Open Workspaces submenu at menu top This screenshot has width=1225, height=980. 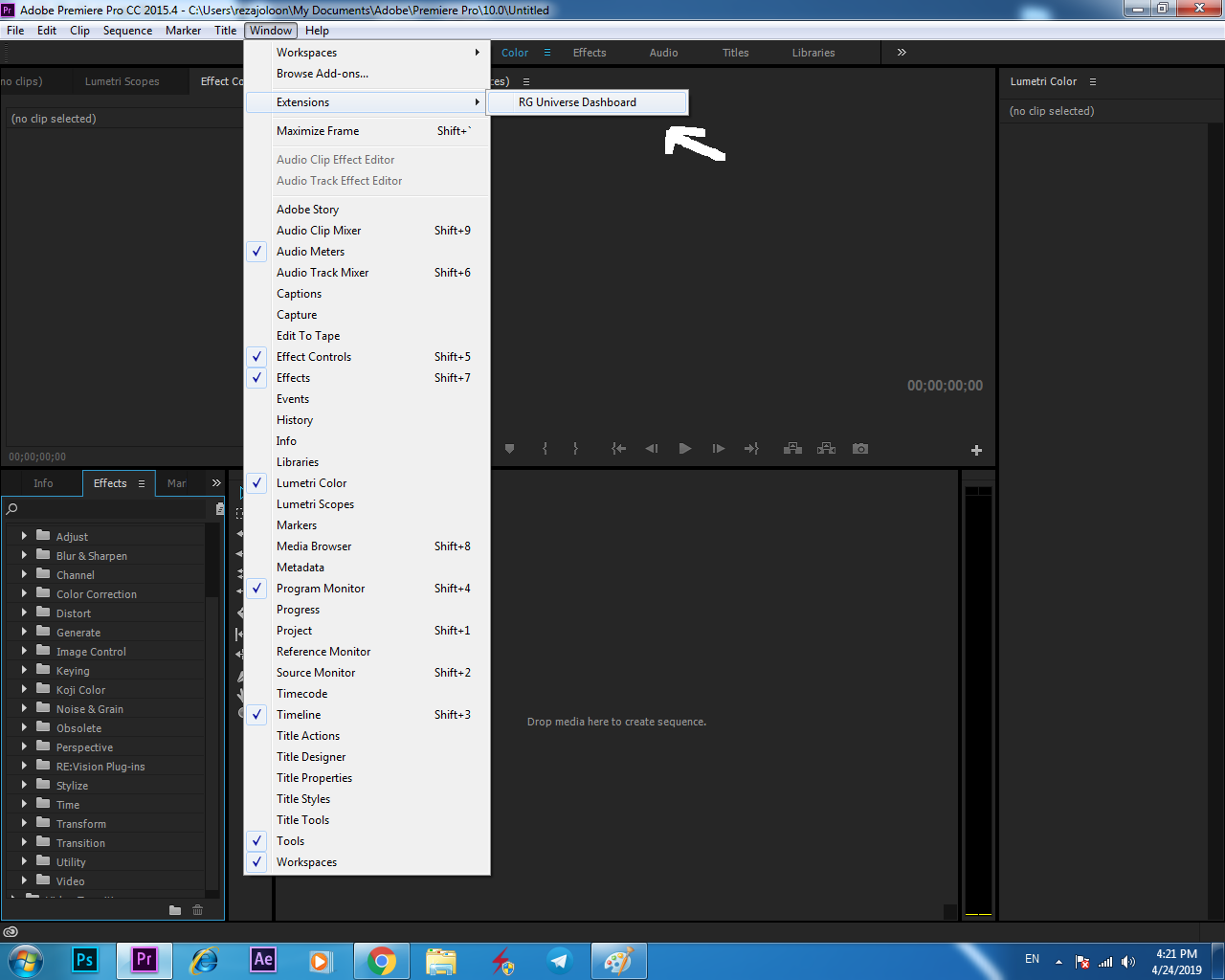pos(367,53)
